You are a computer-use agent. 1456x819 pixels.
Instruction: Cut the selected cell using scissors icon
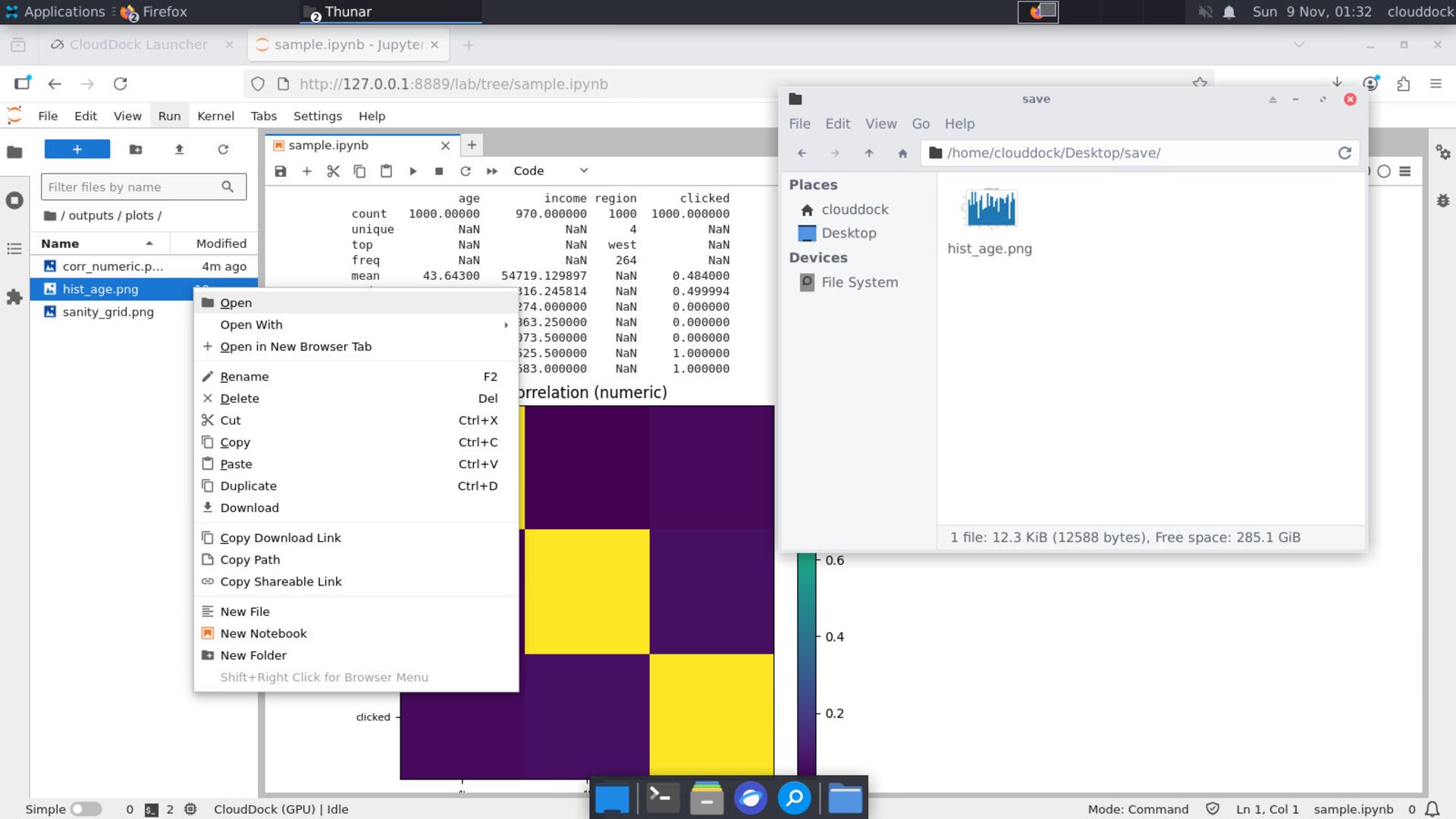(x=333, y=171)
